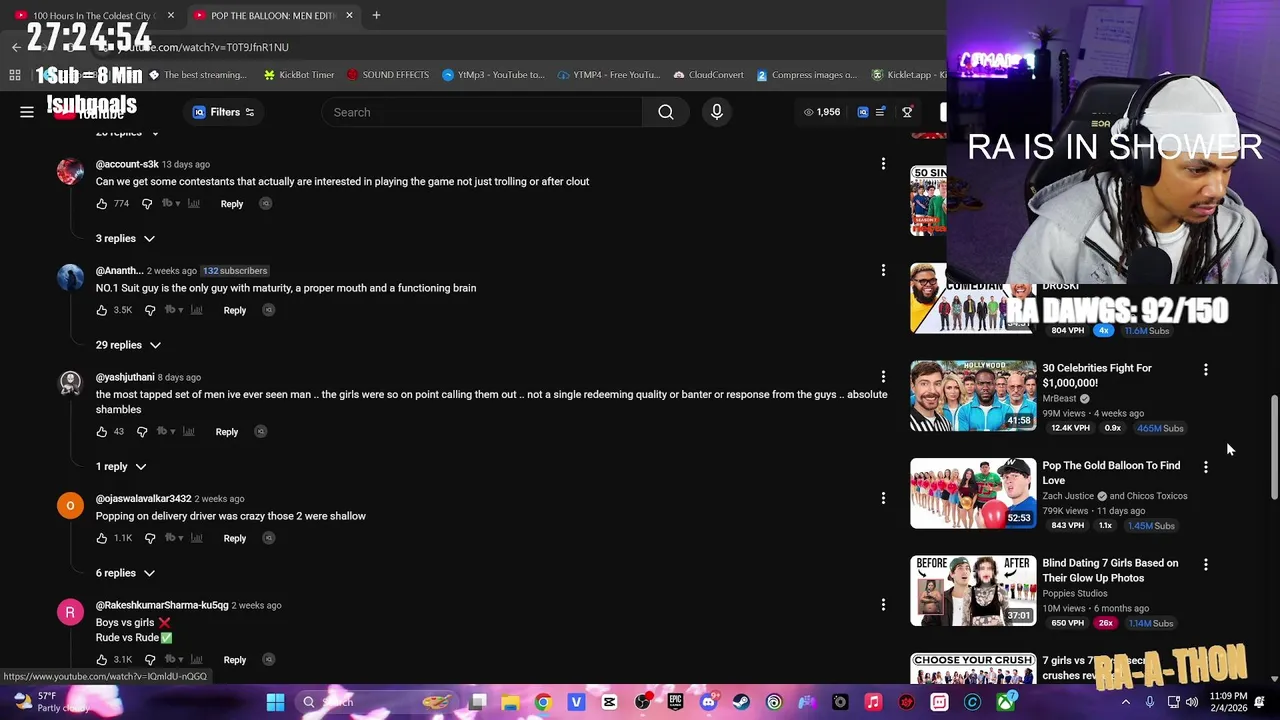Open the CloudConvert bookmark

(x=709, y=75)
